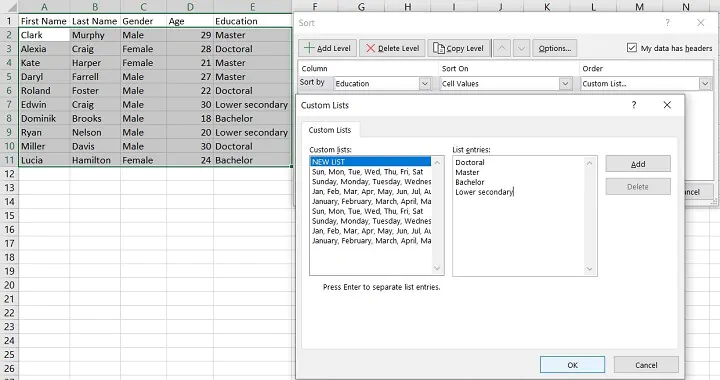This screenshot has height=380, width=720.
Task: Click the cell containing Dominik
Action: 44,118
